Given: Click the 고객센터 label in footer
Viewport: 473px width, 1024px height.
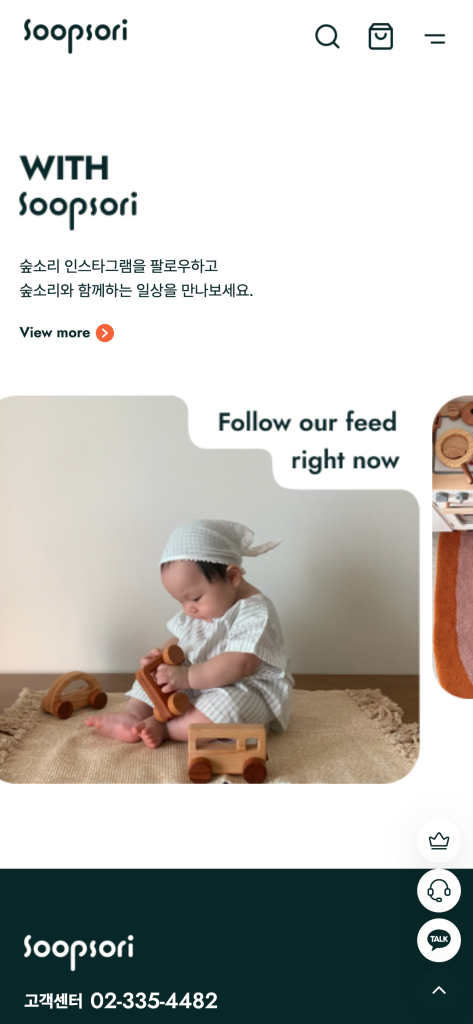Looking at the screenshot, I should pyautogui.click(x=54, y=1001).
